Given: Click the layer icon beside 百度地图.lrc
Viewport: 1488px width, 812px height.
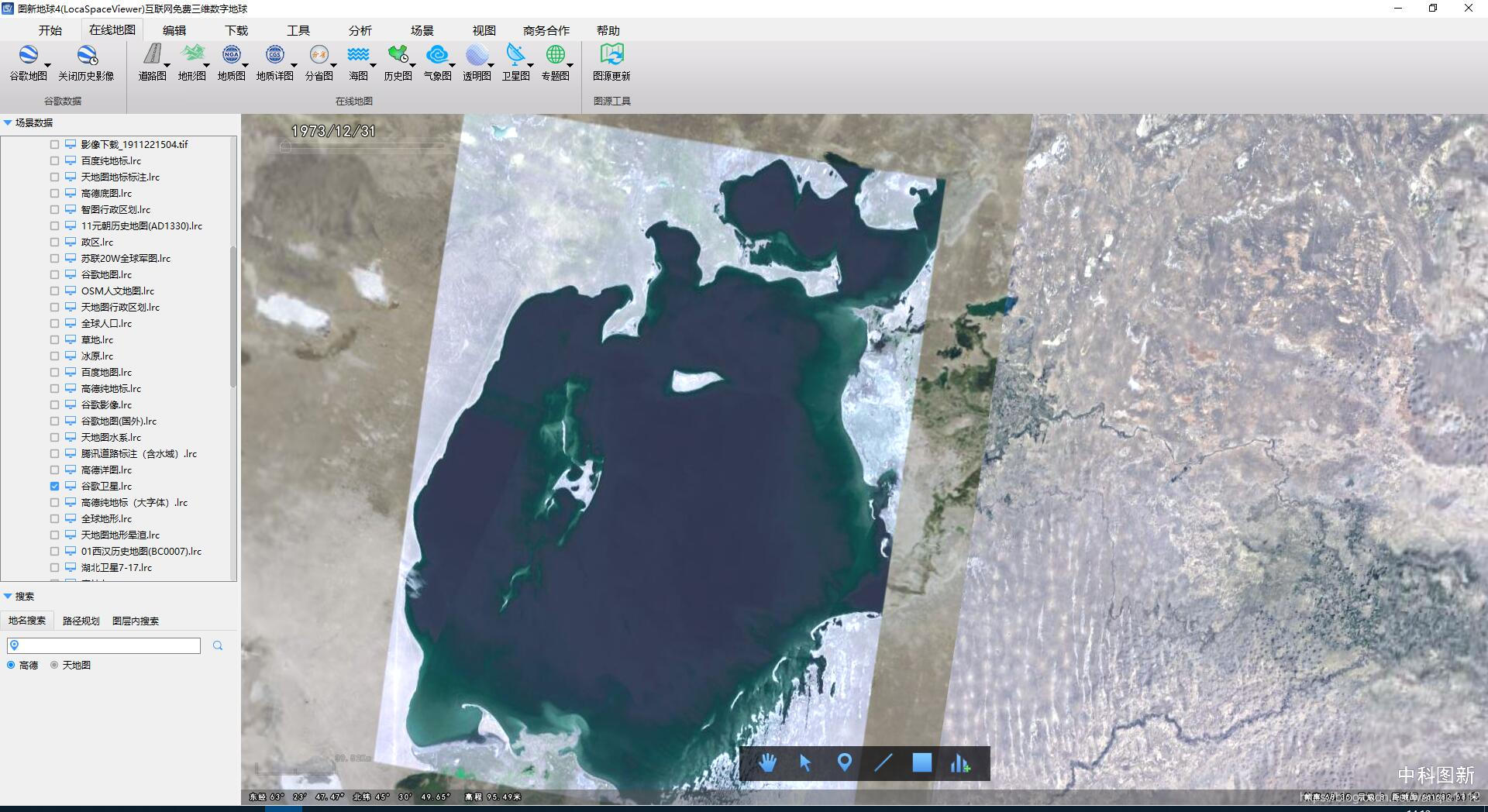Looking at the screenshot, I should tap(71, 372).
